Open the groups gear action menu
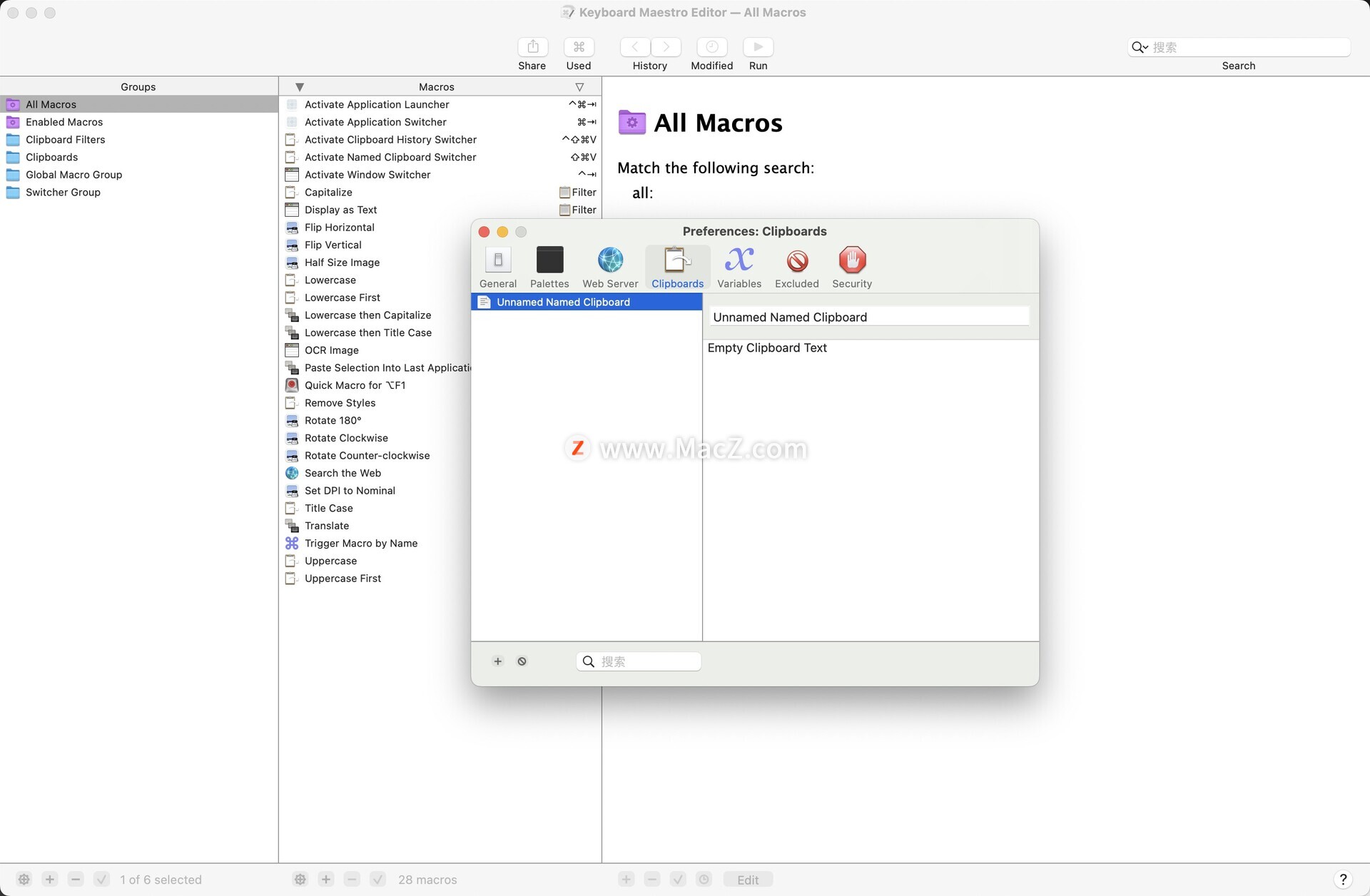Image resolution: width=1370 pixels, height=896 pixels. [x=24, y=879]
